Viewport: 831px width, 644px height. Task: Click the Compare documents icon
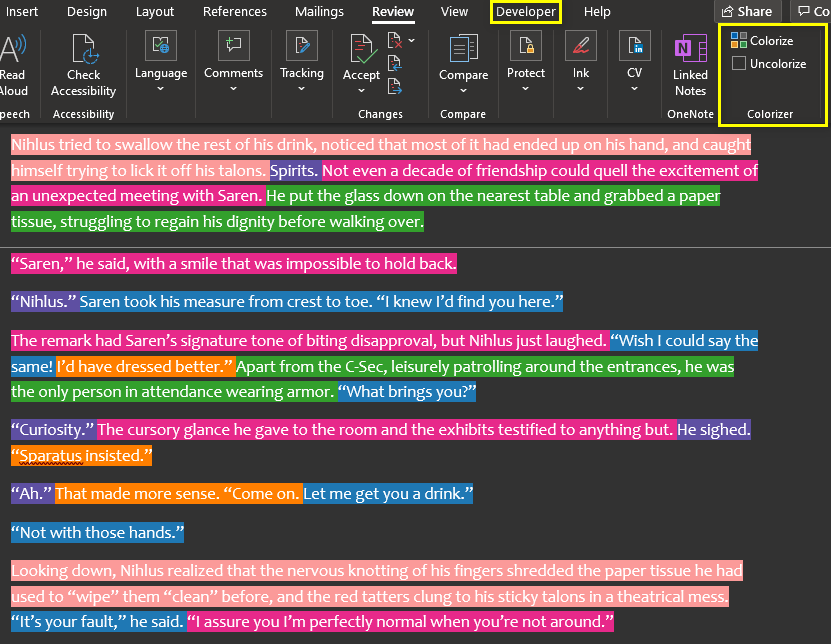pyautogui.click(x=463, y=49)
